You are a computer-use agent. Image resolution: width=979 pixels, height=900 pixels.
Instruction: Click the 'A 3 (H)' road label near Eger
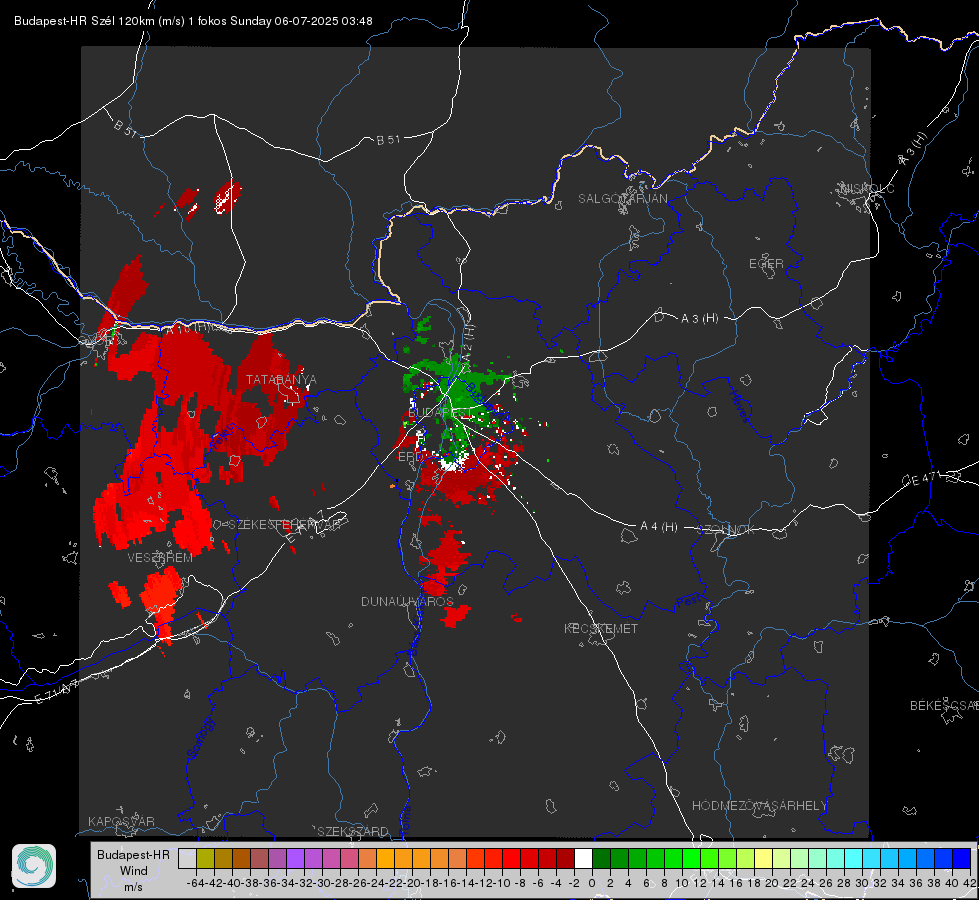point(699,319)
